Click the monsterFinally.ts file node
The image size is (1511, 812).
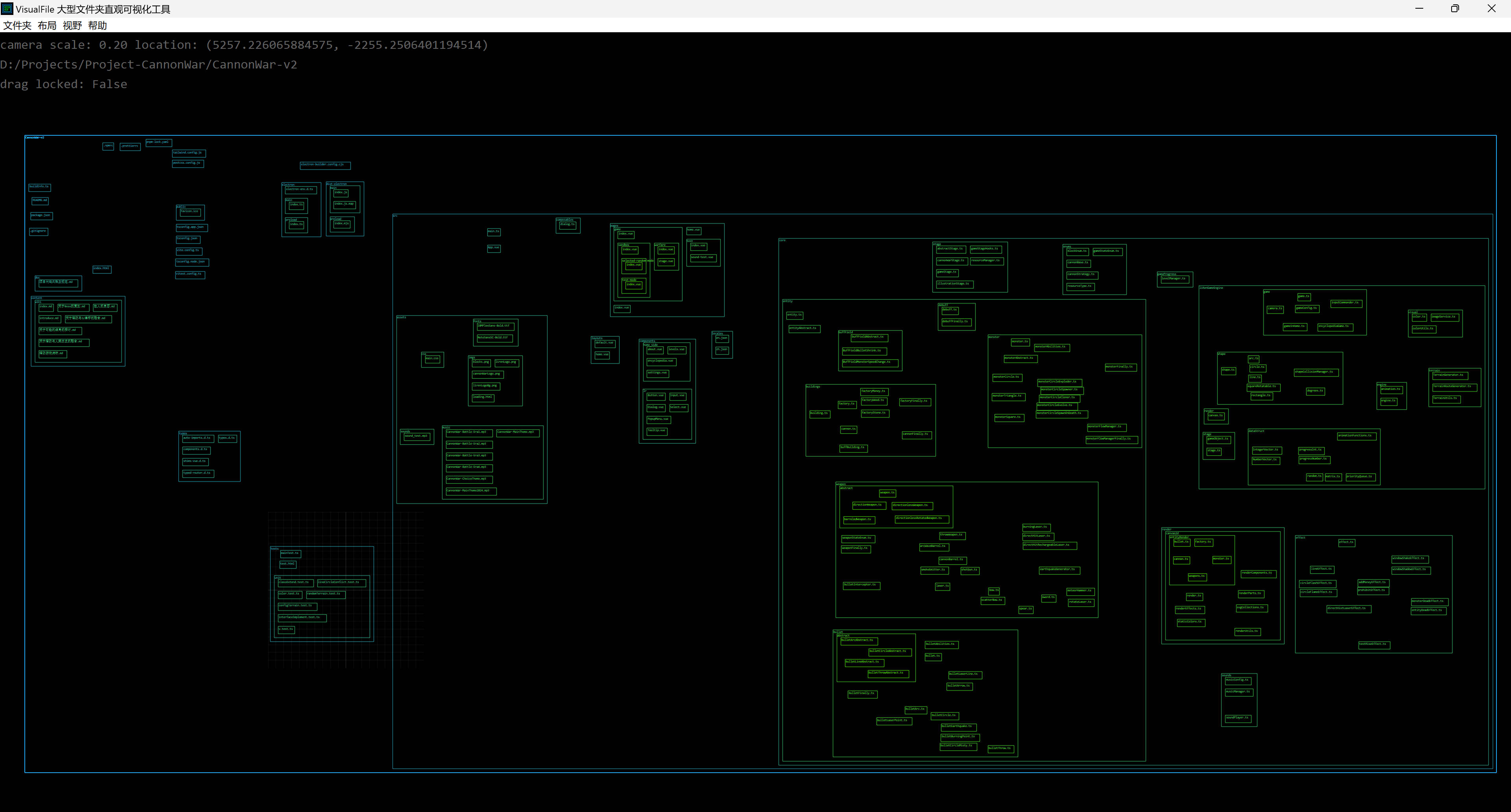point(1120,367)
